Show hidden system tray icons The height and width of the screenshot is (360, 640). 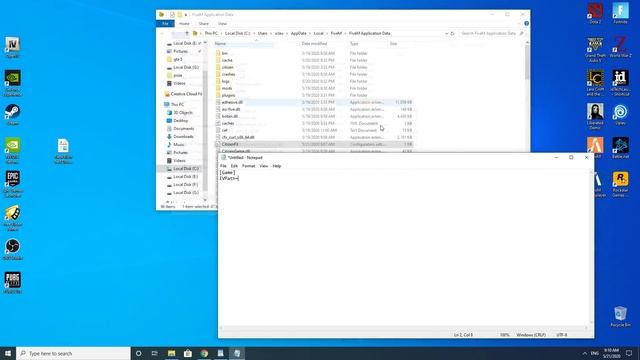(584, 353)
